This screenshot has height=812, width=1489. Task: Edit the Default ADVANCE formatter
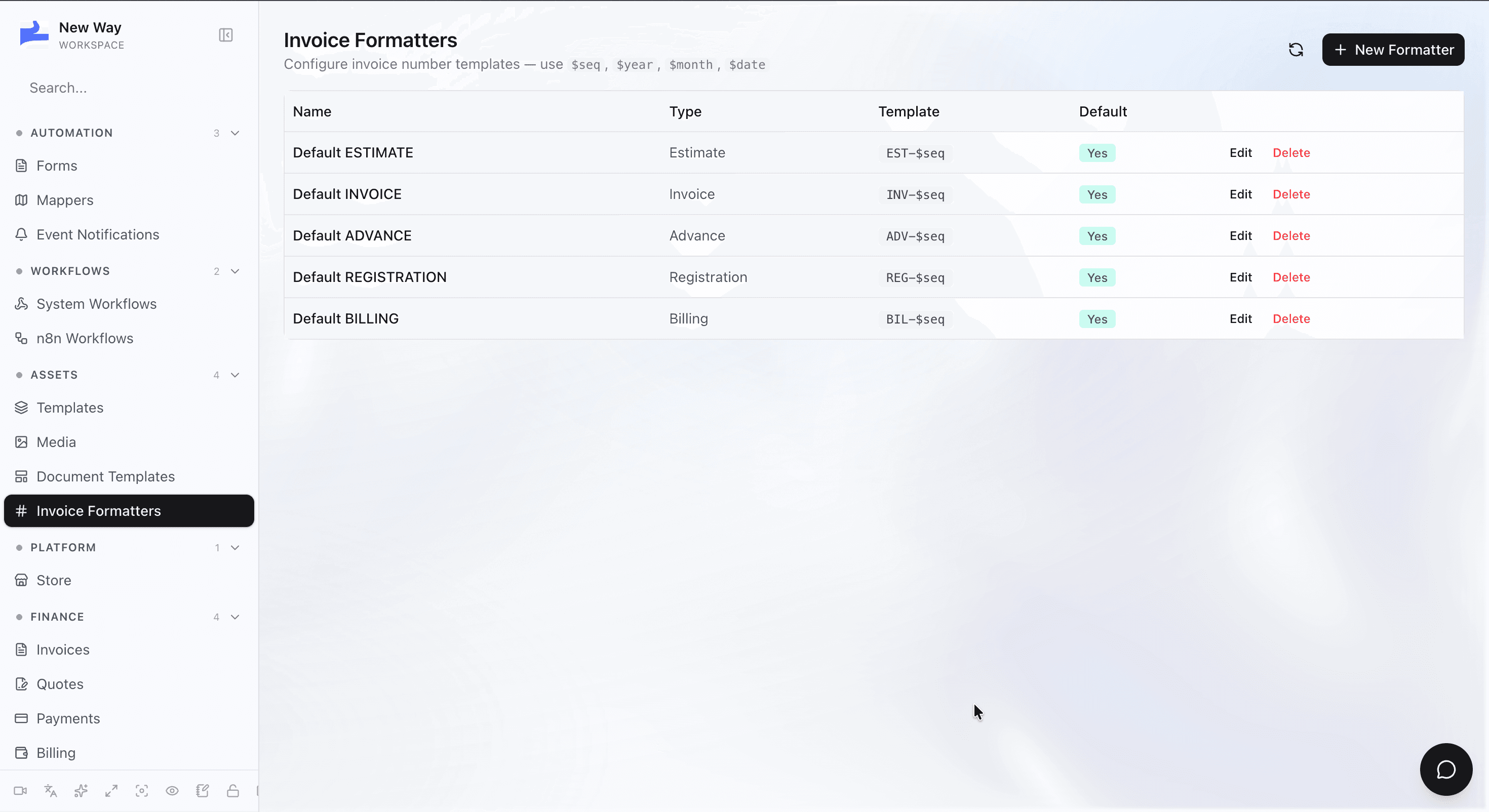coord(1240,236)
